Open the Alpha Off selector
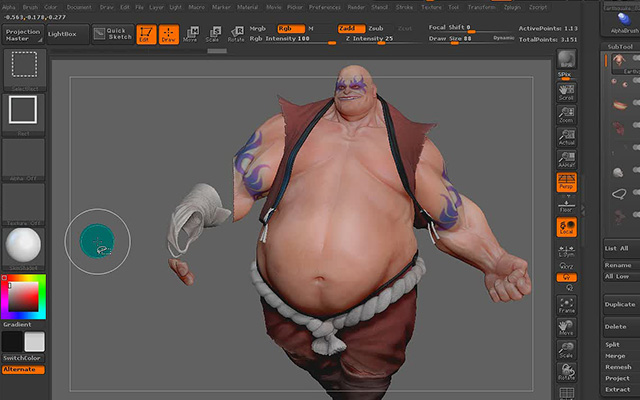This screenshot has width=640, height=400. (24, 160)
